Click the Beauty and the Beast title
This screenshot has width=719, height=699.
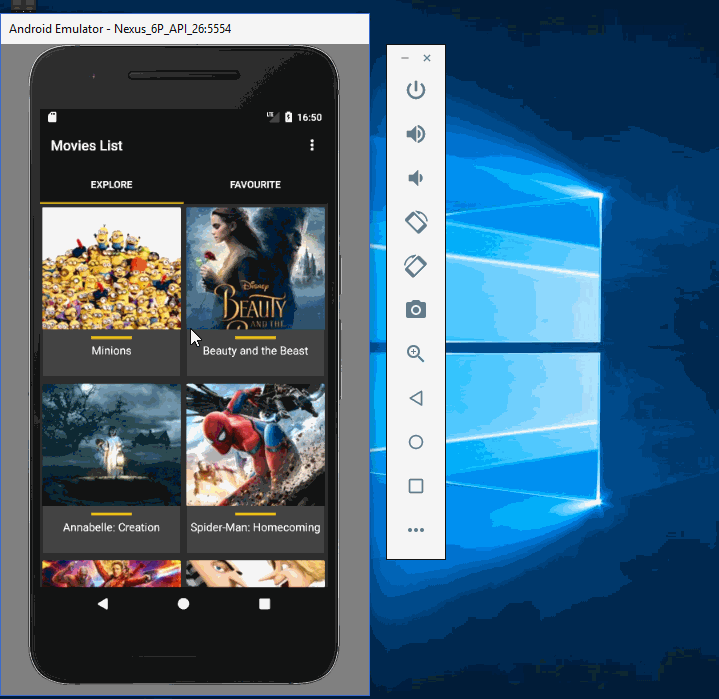point(255,351)
